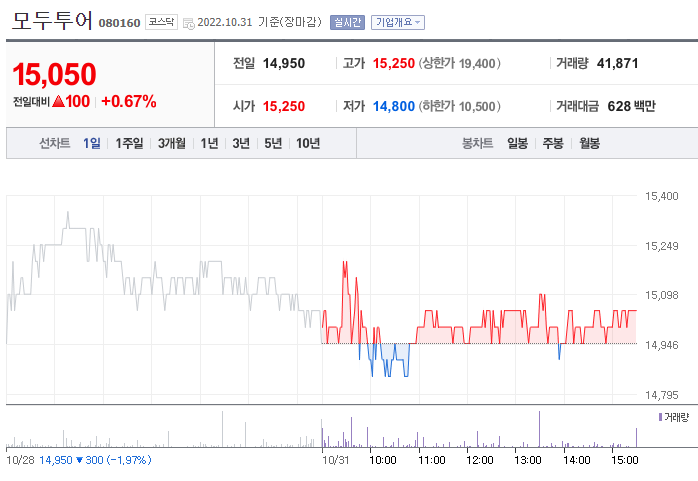Click the 11:00 time axis label

click(432, 460)
